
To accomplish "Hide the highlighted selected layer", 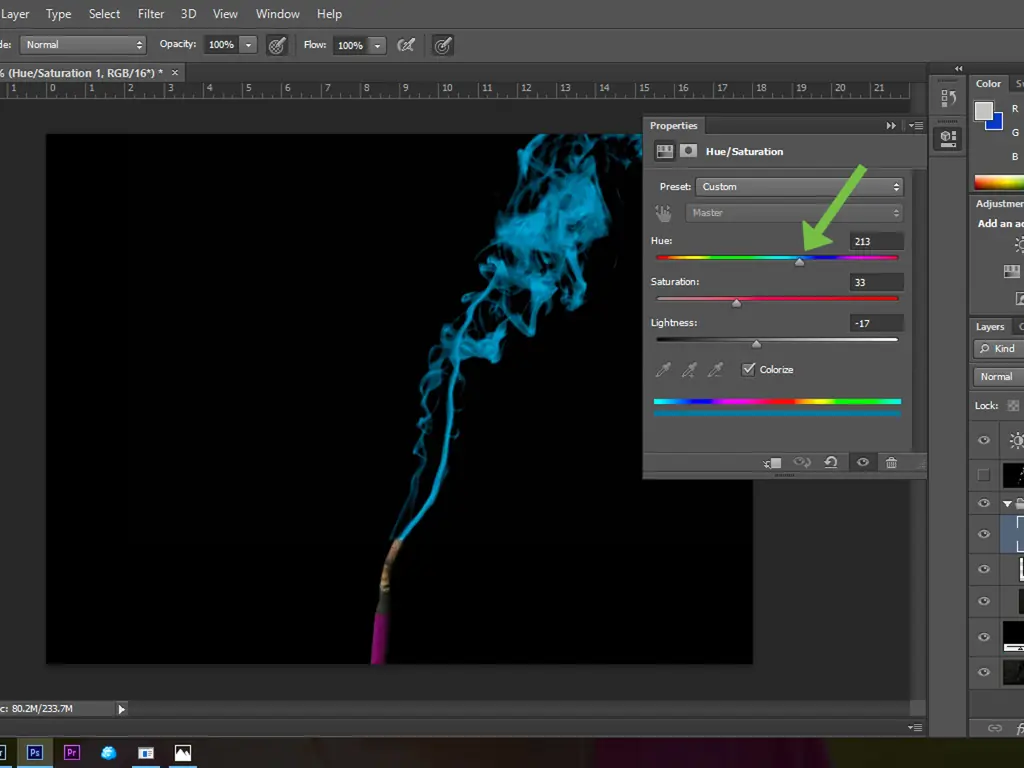I will click(x=984, y=534).
